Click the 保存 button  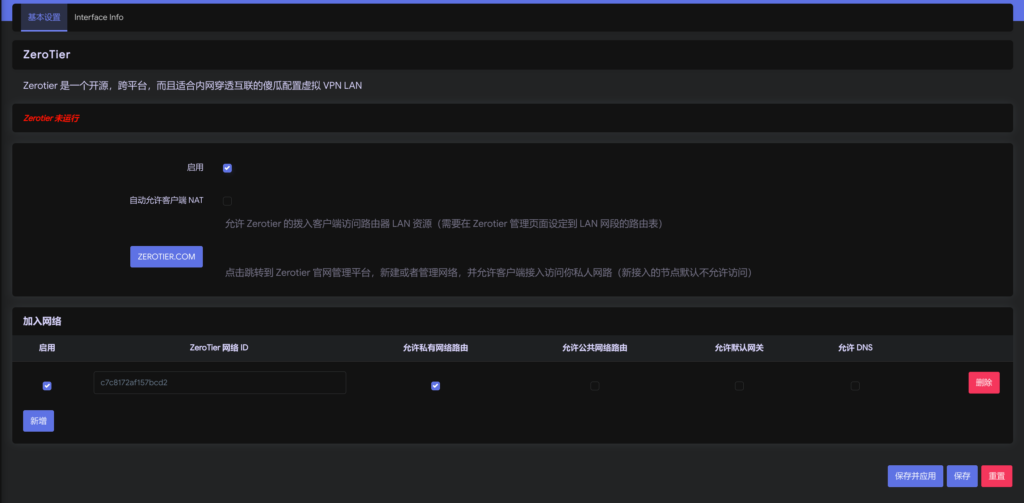962,476
